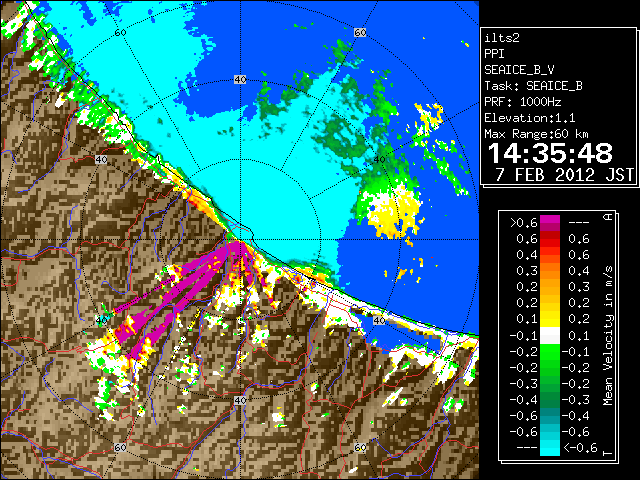Click the 40 range label on the south axis
This screenshot has width=640, height=480.
tap(240, 400)
